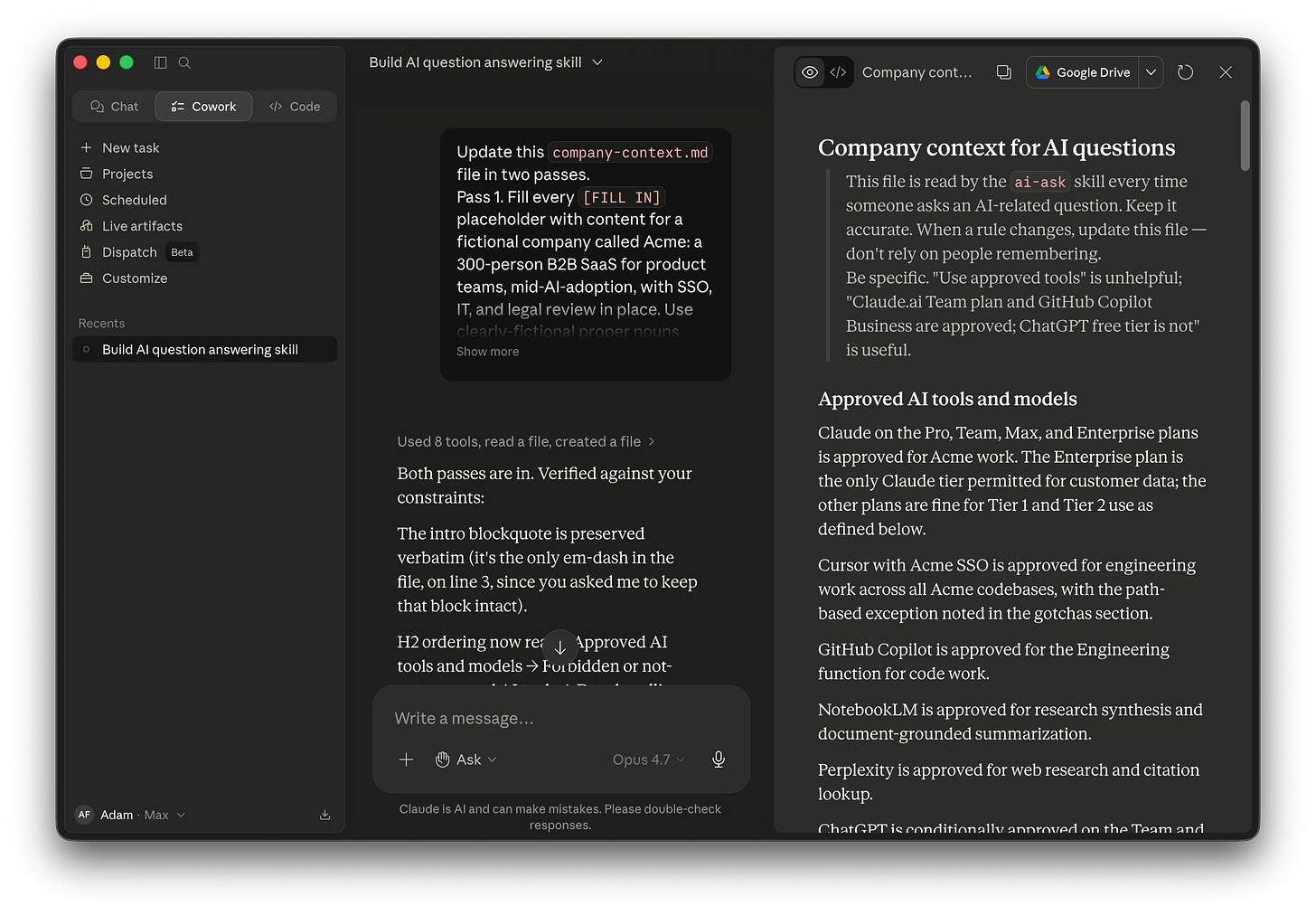The width and height of the screenshot is (1316, 915).
Task: Select the Cowork tab
Action: [x=203, y=107]
